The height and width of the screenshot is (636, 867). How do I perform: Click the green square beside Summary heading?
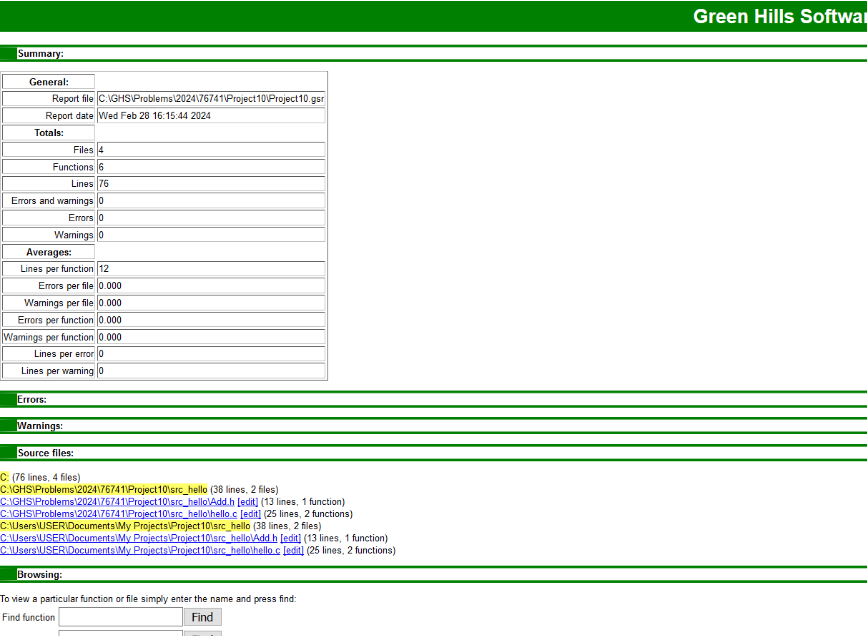coord(8,54)
